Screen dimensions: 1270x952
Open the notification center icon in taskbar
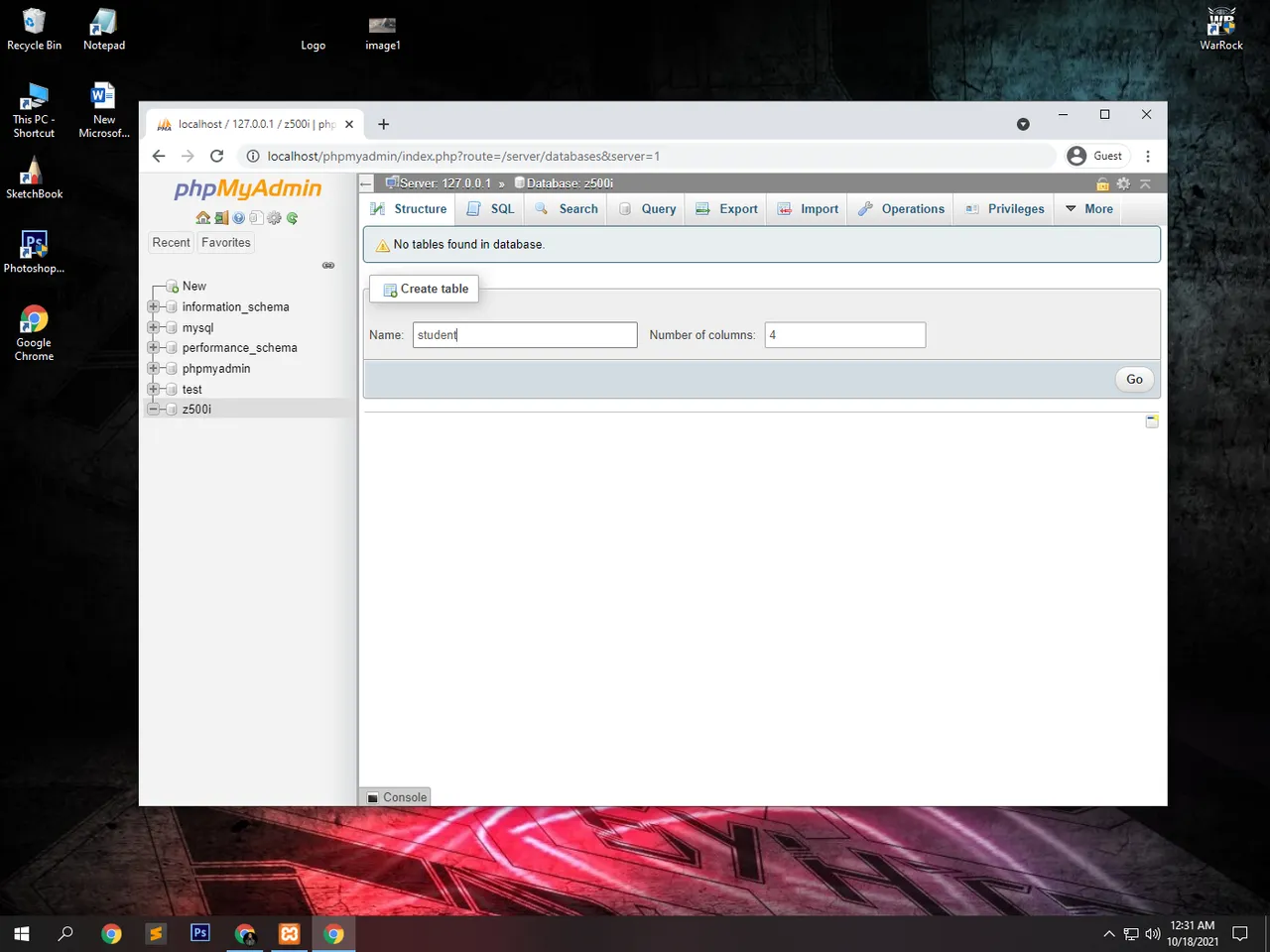coord(1239,933)
